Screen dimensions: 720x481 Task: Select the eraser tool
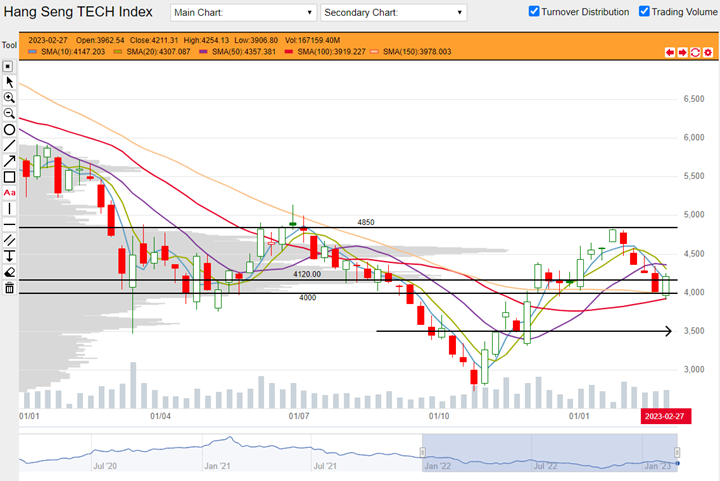[x=9, y=272]
